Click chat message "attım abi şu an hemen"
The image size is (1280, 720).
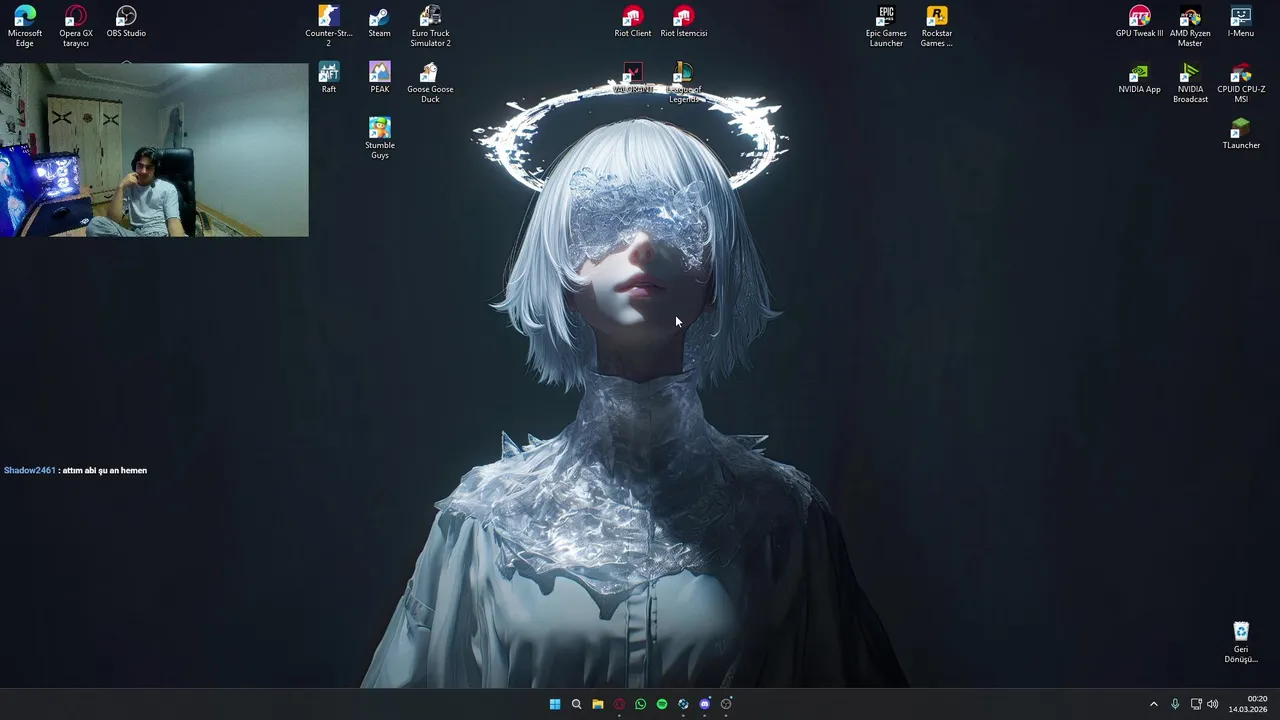[105, 470]
